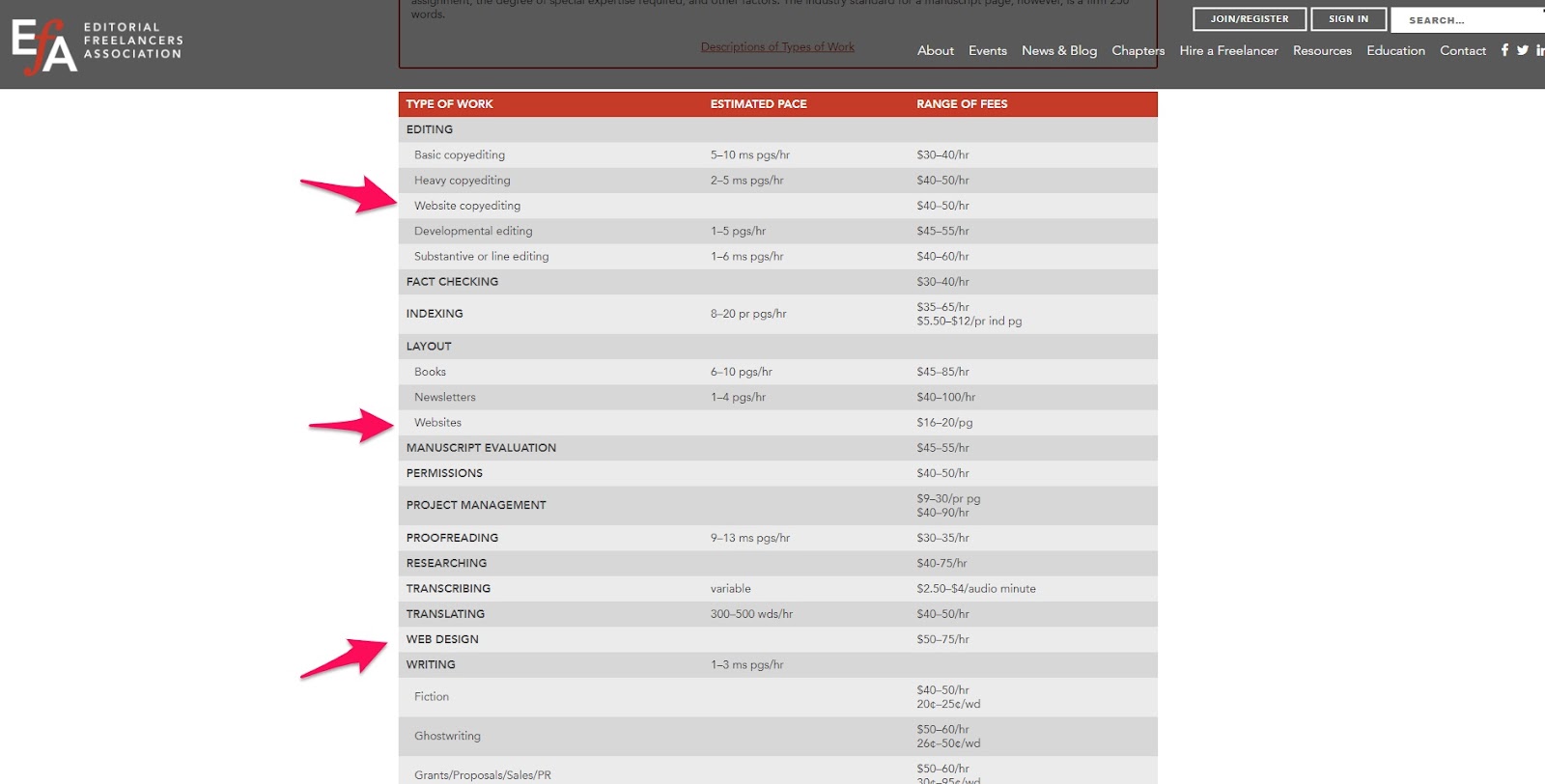The height and width of the screenshot is (784, 1545).
Task: Select the Grants/Proposals/Sales/PR row label
Action: [483, 775]
